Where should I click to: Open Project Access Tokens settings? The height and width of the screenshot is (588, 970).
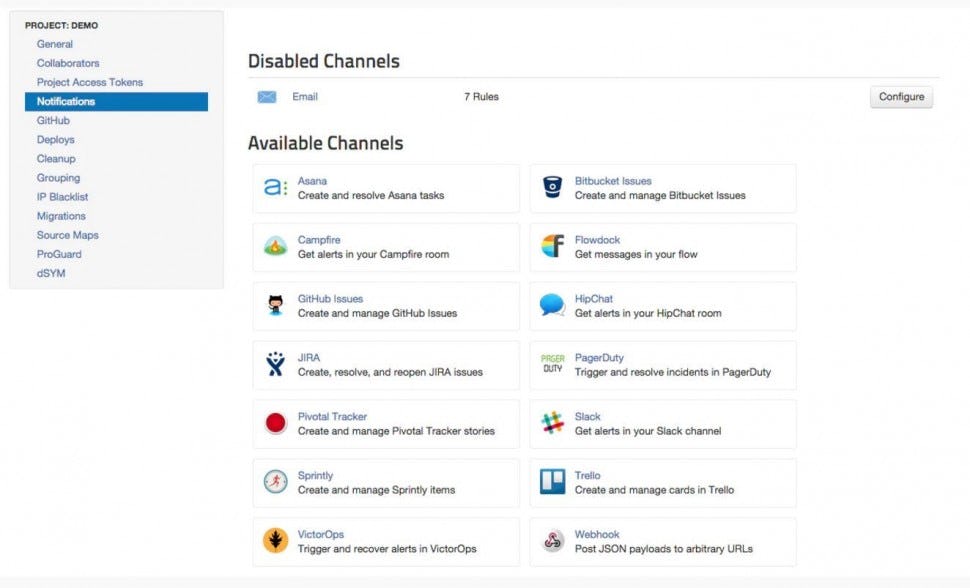[x=90, y=82]
